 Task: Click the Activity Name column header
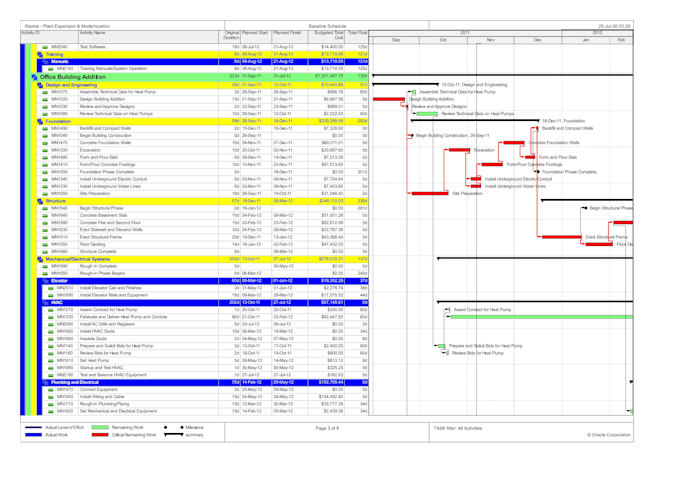[148, 36]
